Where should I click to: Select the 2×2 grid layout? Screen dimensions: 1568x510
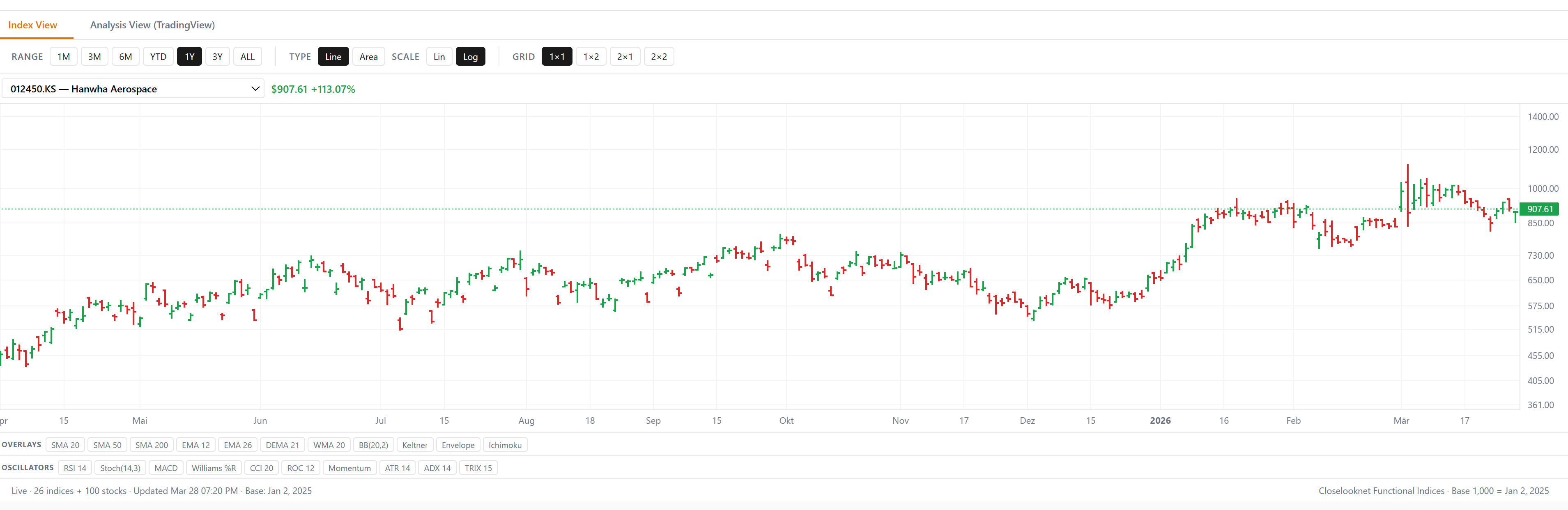[658, 57]
